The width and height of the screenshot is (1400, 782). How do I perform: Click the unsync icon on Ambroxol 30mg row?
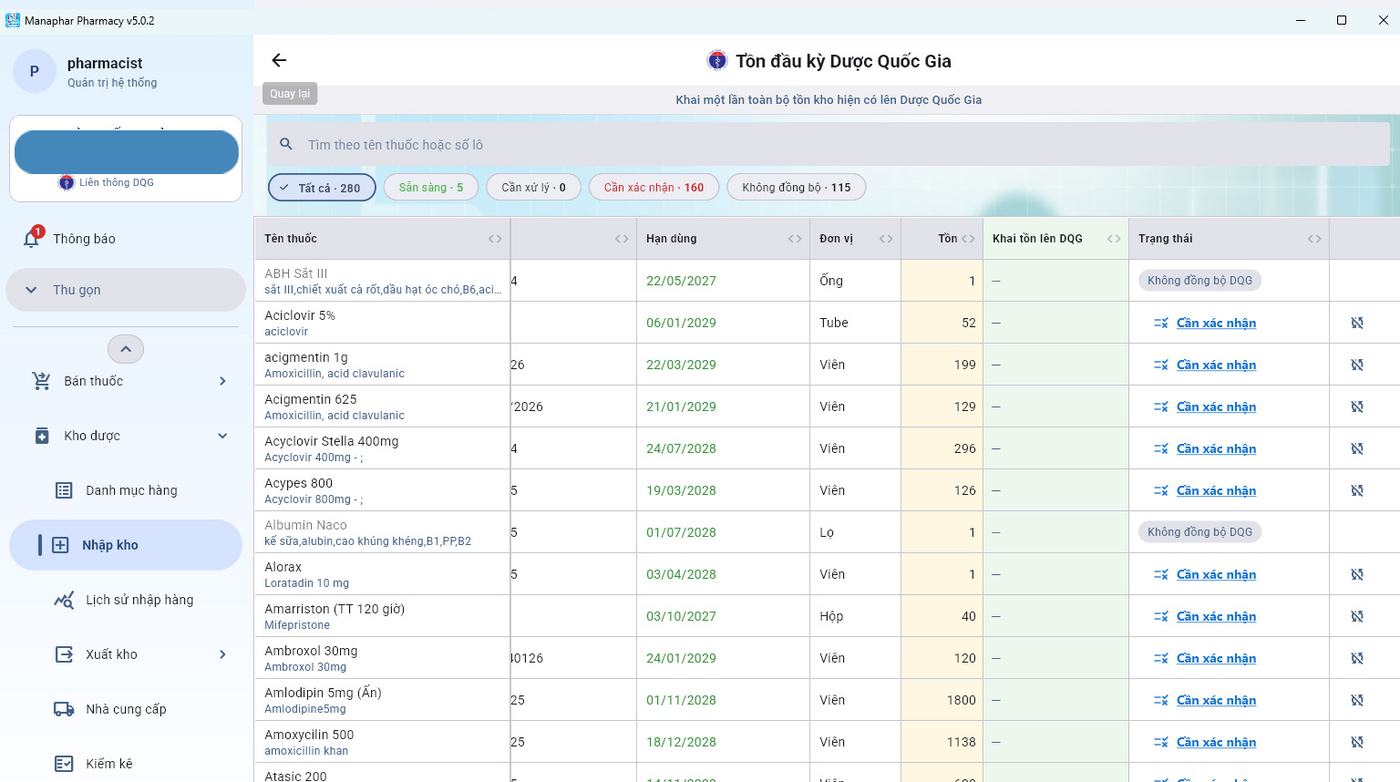tap(1357, 659)
